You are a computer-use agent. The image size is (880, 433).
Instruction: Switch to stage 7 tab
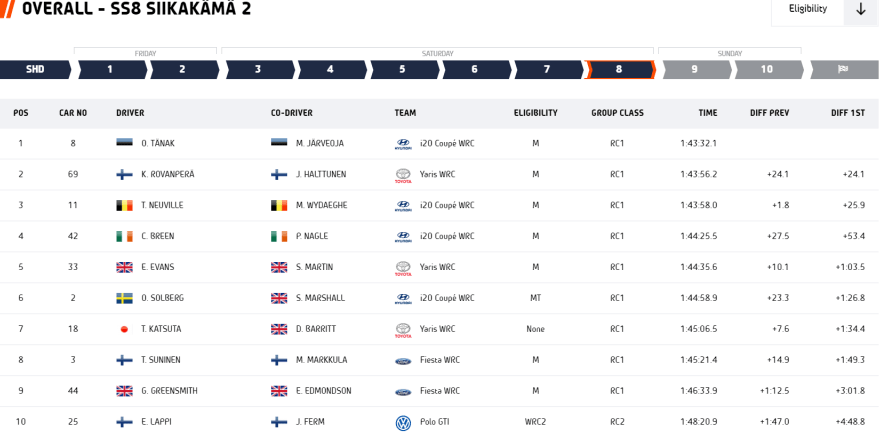tap(547, 69)
